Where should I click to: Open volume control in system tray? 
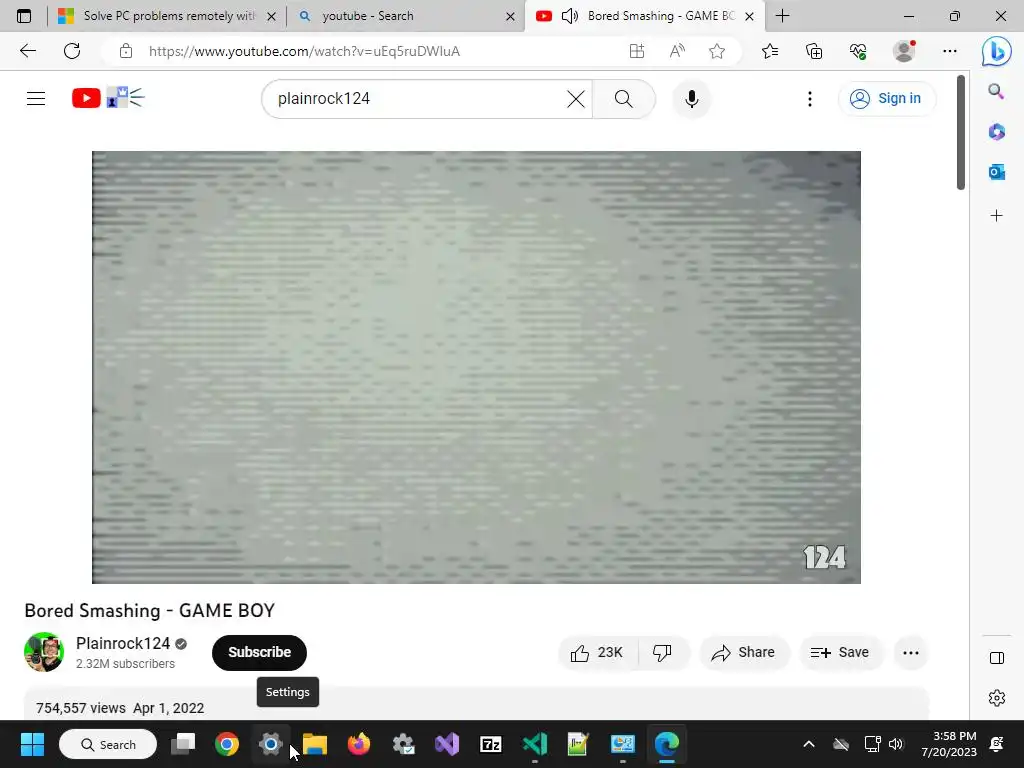896,744
